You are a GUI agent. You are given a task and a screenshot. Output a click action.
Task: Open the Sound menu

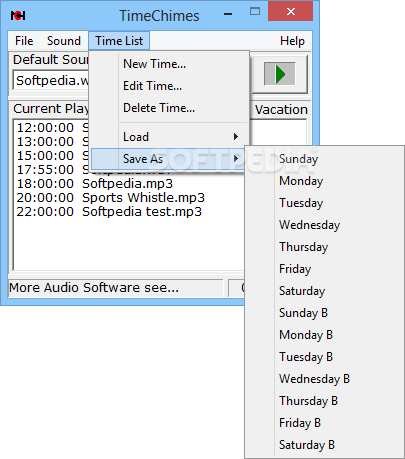[x=64, y=41]
